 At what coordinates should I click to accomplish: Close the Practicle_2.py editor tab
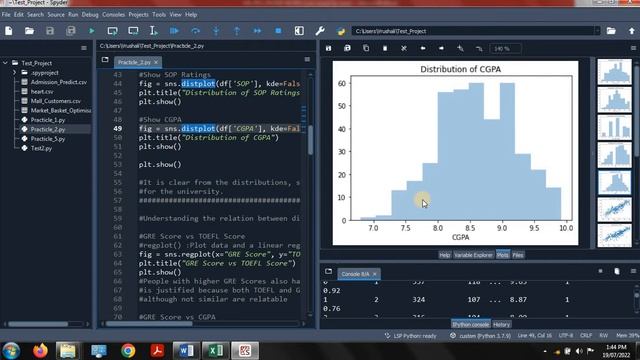point(156,62)
